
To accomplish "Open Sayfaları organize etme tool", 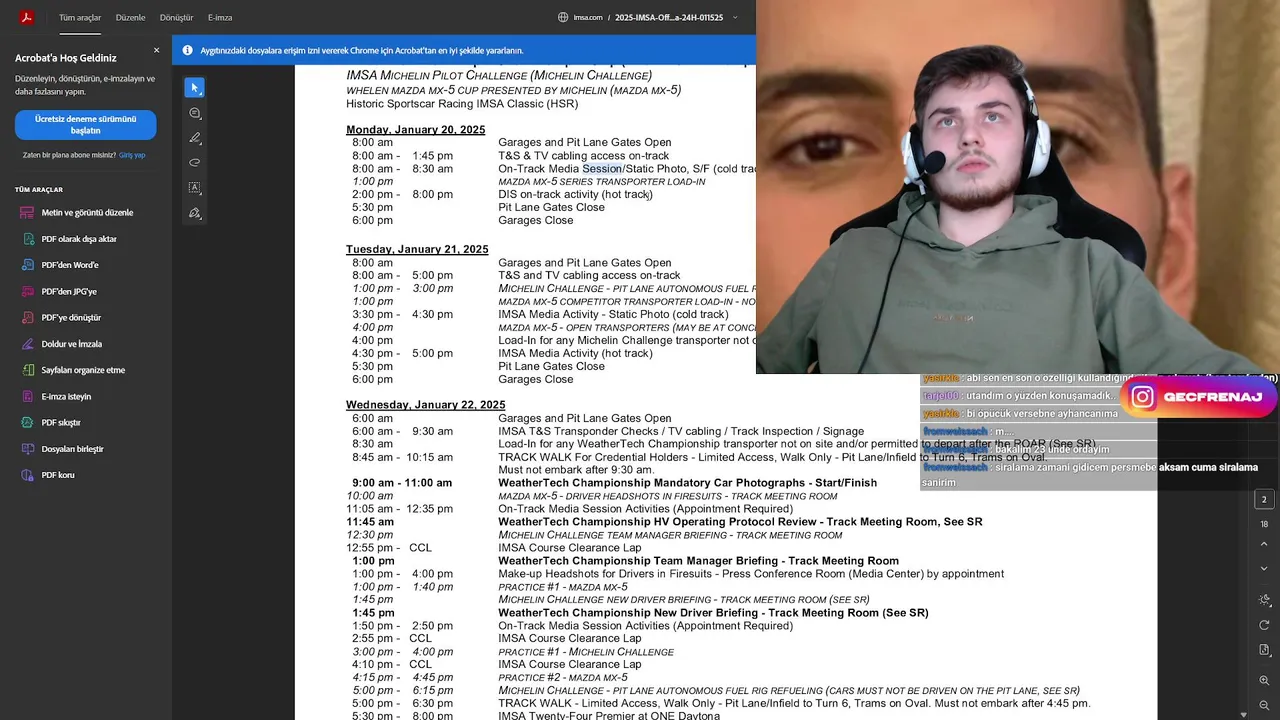I will pos(74,370).
